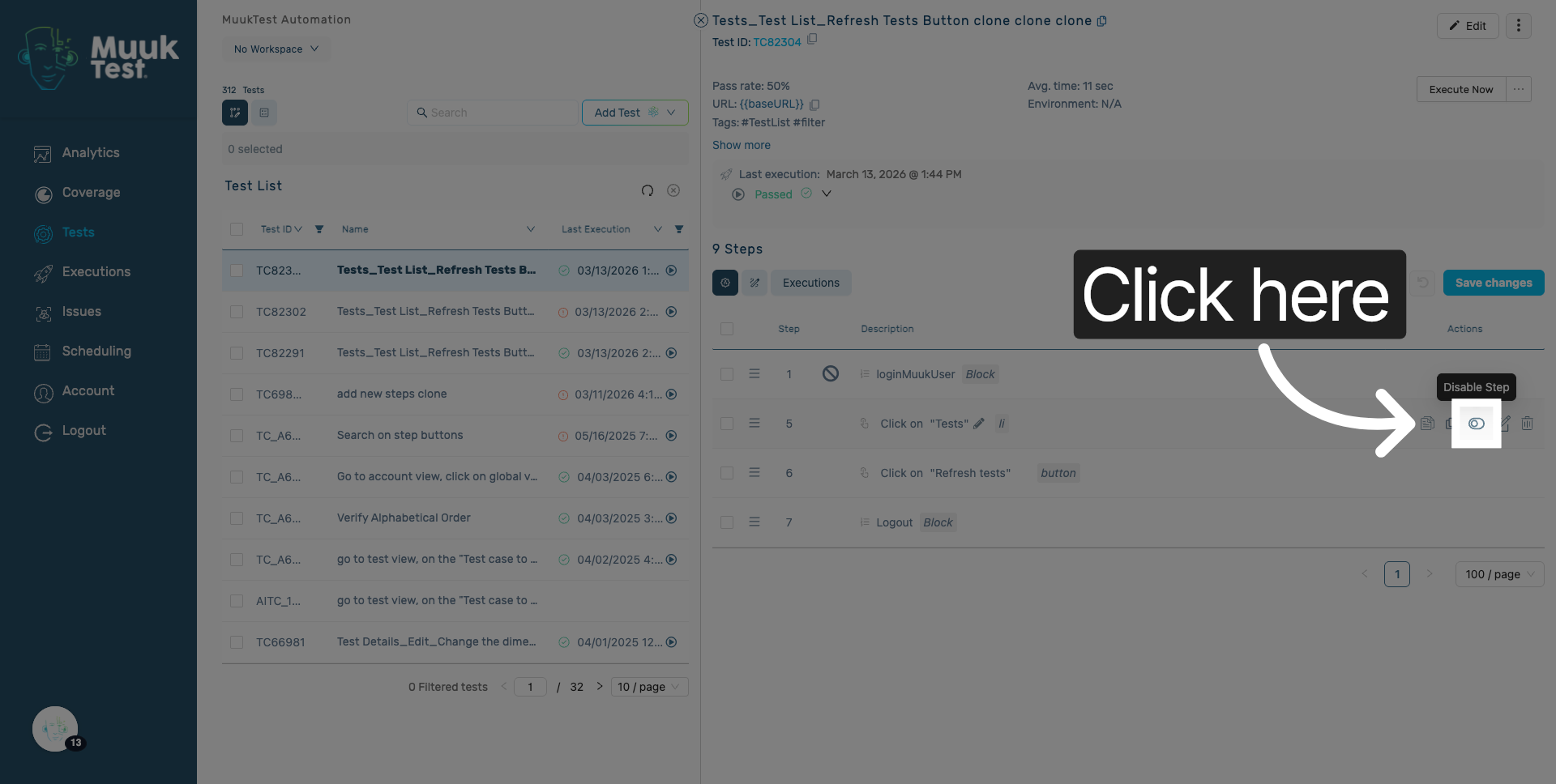Screen dimensions: 1556x784
Task: Tick the checkbox for step 6 Refresh tests
Action: coord(727,473)
